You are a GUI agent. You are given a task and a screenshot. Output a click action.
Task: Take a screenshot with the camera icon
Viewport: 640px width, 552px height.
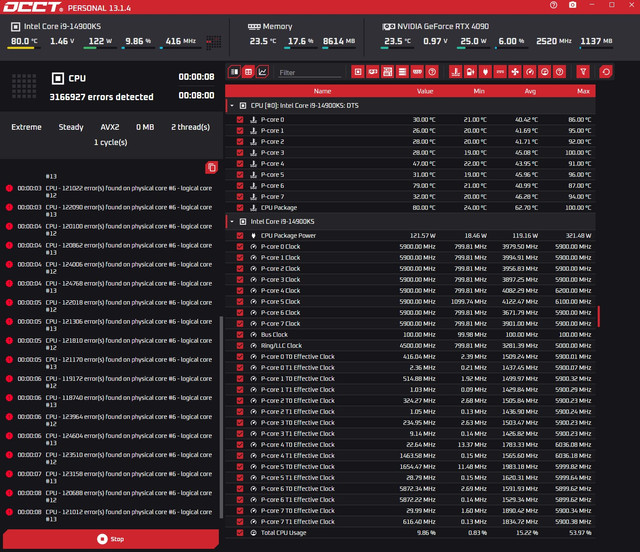[573, 5]
